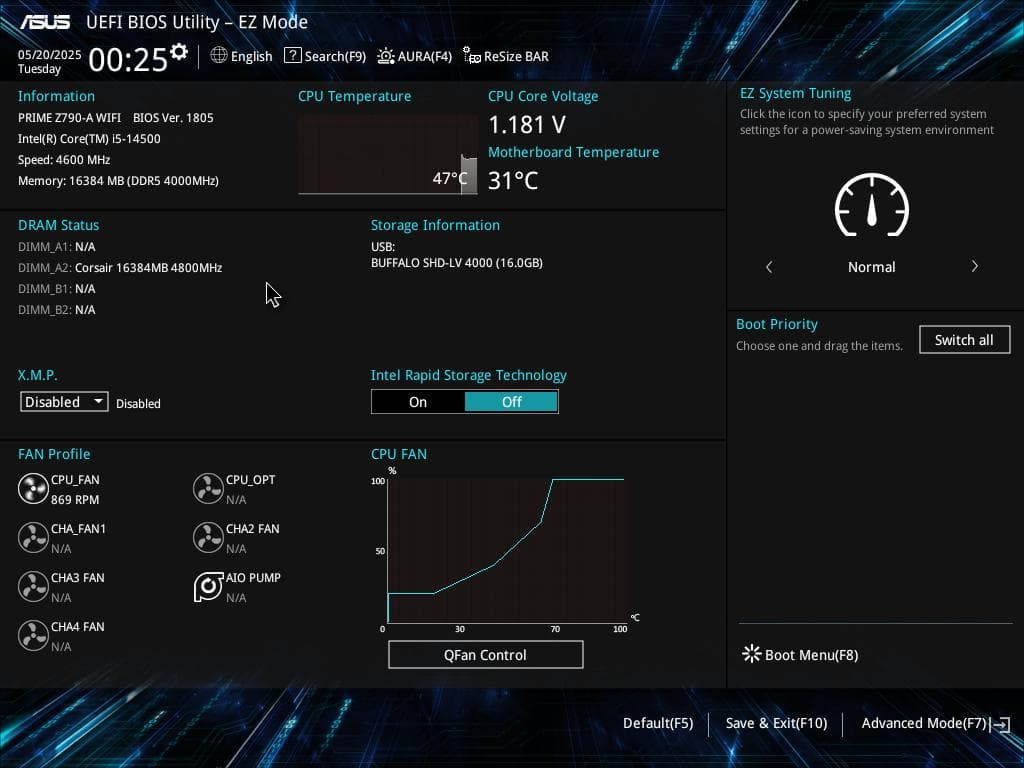Viewport: 1024px width, 768px height.
Task: Open the X.M.P. dropdown
Action: 63,401
